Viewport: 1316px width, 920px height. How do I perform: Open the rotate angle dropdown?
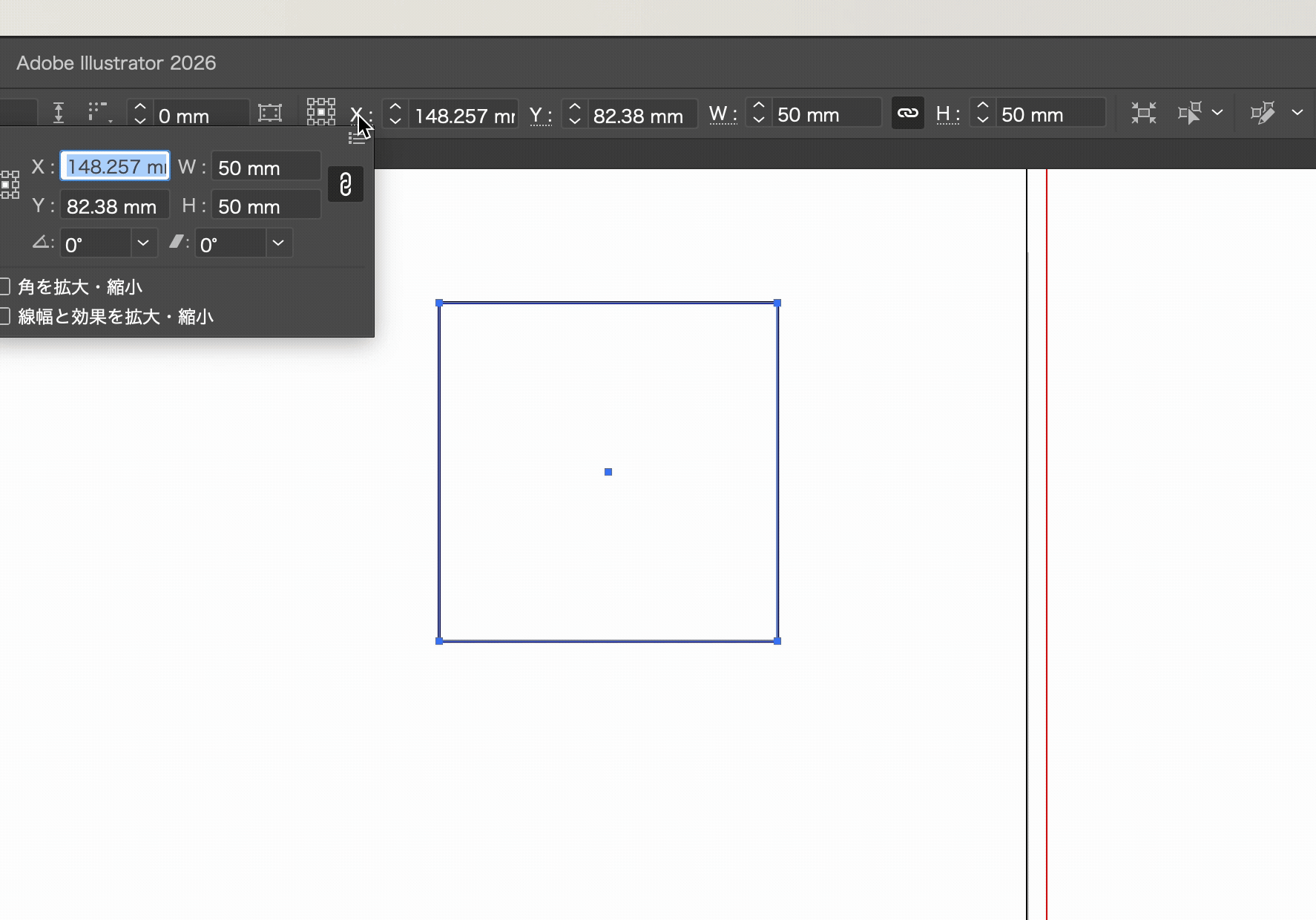[143, 243]
